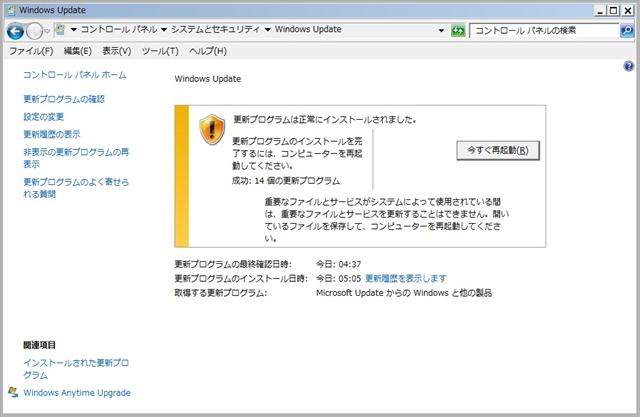This screenshot has height=417, width=640.
Task: Open the recent pages dropdown beside forward arrow
Action: pos(47,31)
